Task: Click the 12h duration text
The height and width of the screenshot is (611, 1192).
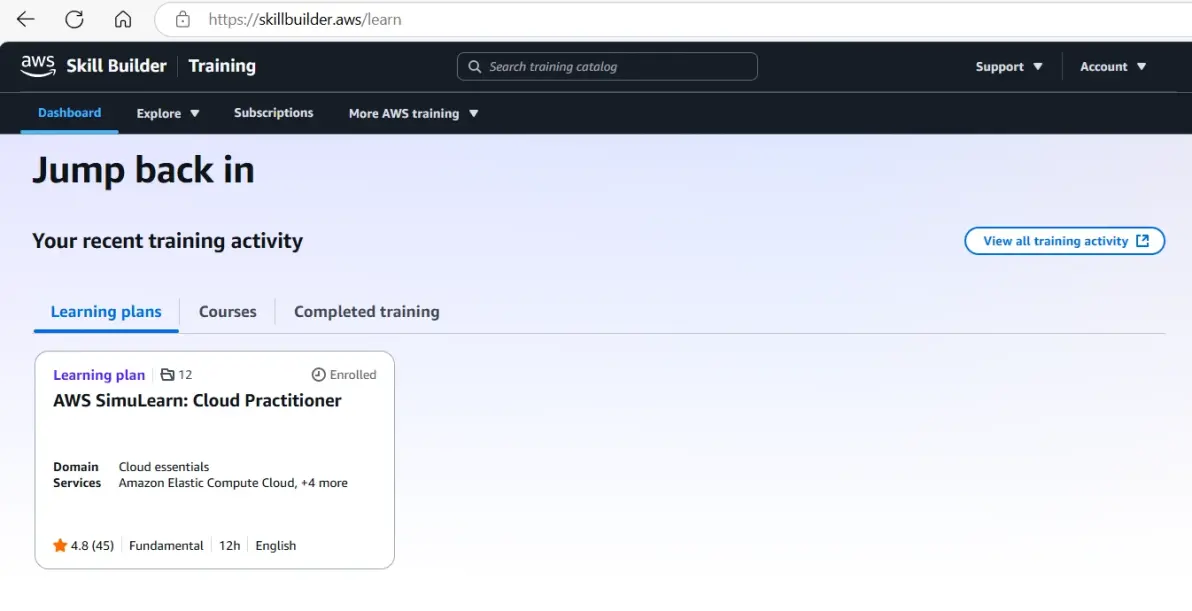Action: point(230,545)
